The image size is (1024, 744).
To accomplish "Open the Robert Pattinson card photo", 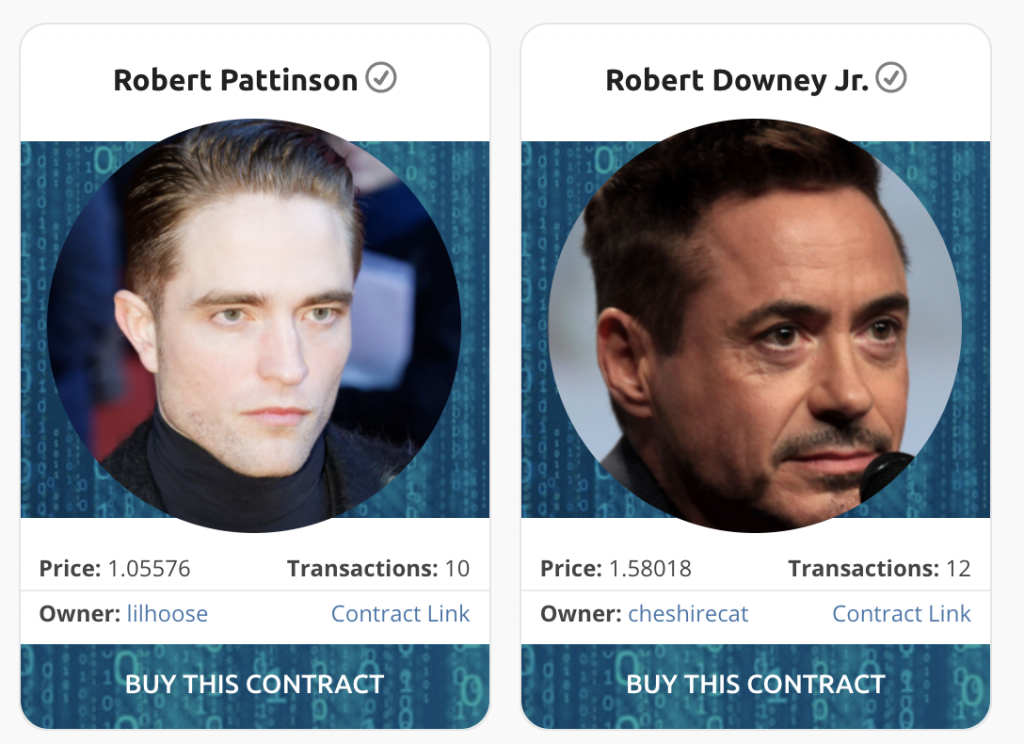I will coord(254,326).
